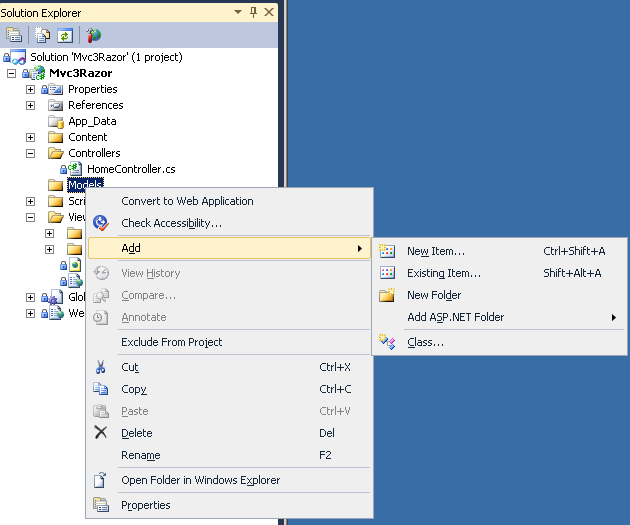
Task: Collapse the Controllers folder
Action: 30,153
